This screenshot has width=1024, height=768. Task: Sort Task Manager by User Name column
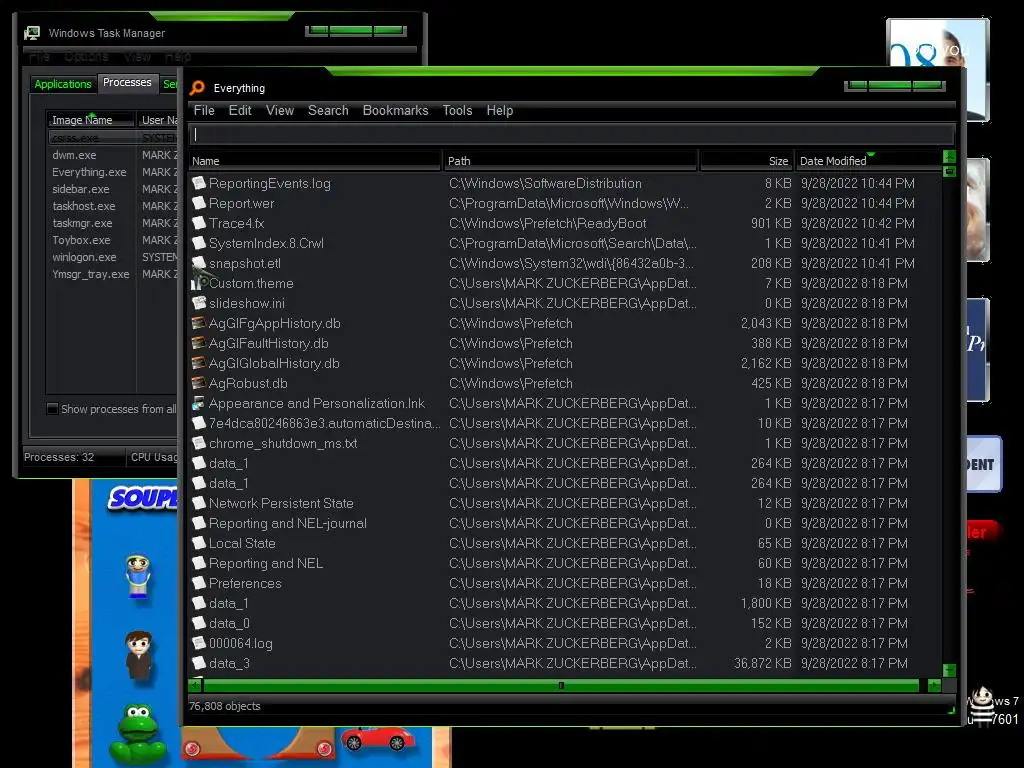[158, 120]
